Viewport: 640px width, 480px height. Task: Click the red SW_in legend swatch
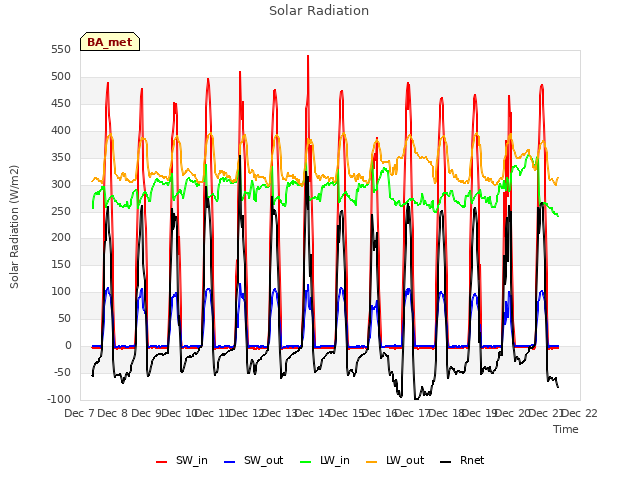tap(162, 462)
